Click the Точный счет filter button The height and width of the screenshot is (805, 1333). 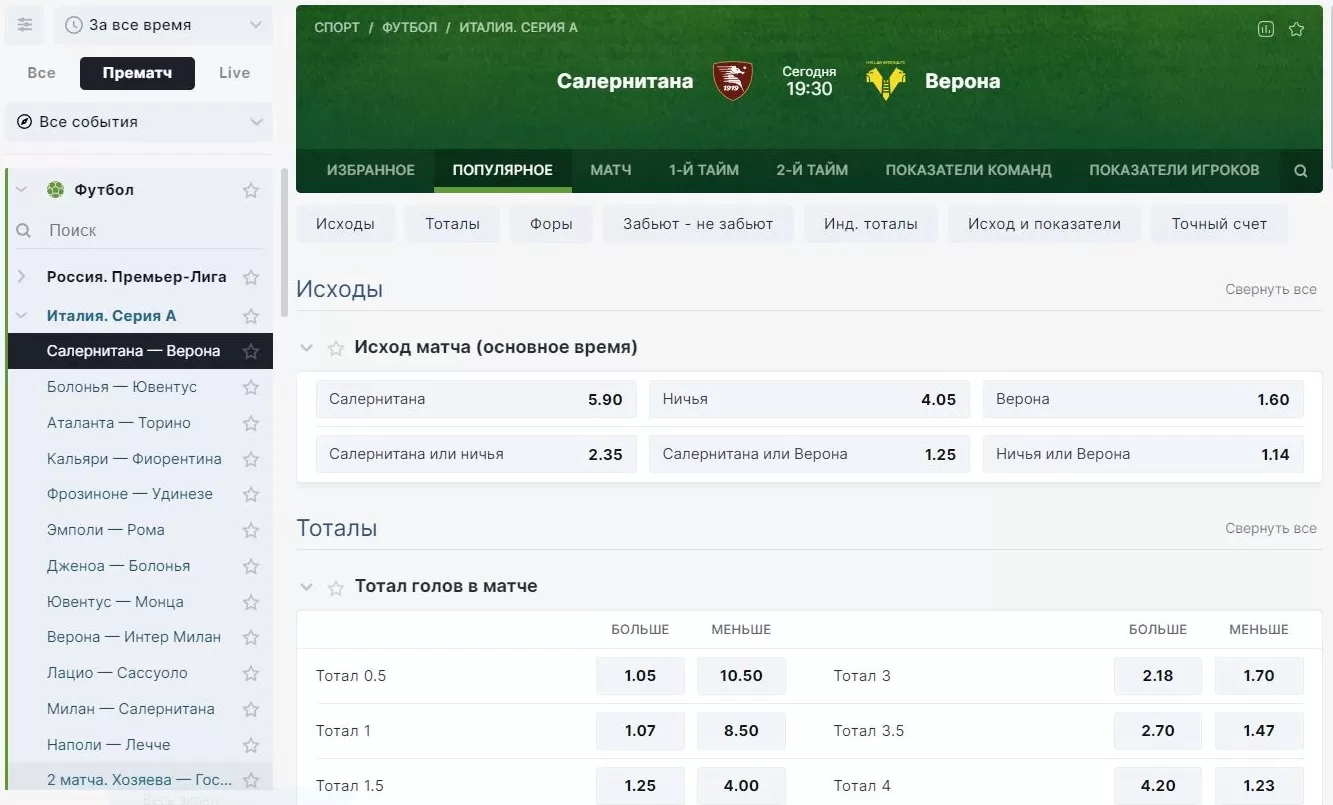1218,224
